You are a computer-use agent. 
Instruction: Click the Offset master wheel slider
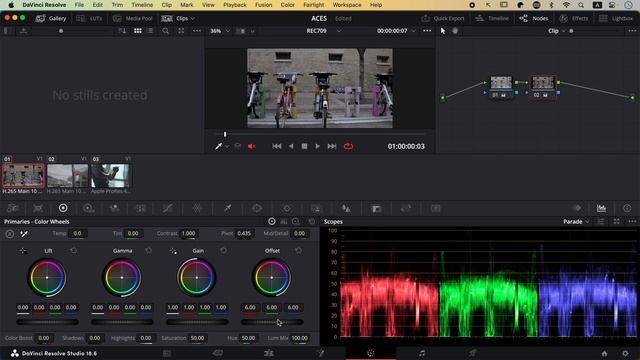tap(272, 322)
